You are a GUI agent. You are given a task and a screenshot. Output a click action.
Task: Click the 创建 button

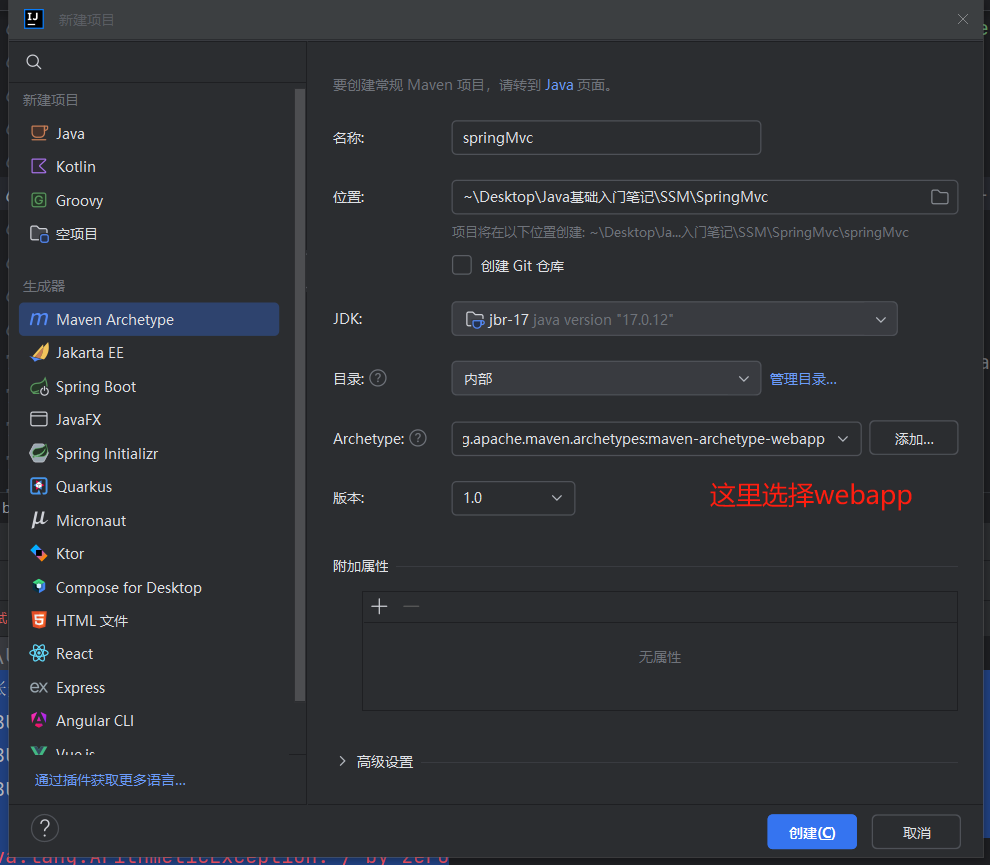click(x=811, y=832)
